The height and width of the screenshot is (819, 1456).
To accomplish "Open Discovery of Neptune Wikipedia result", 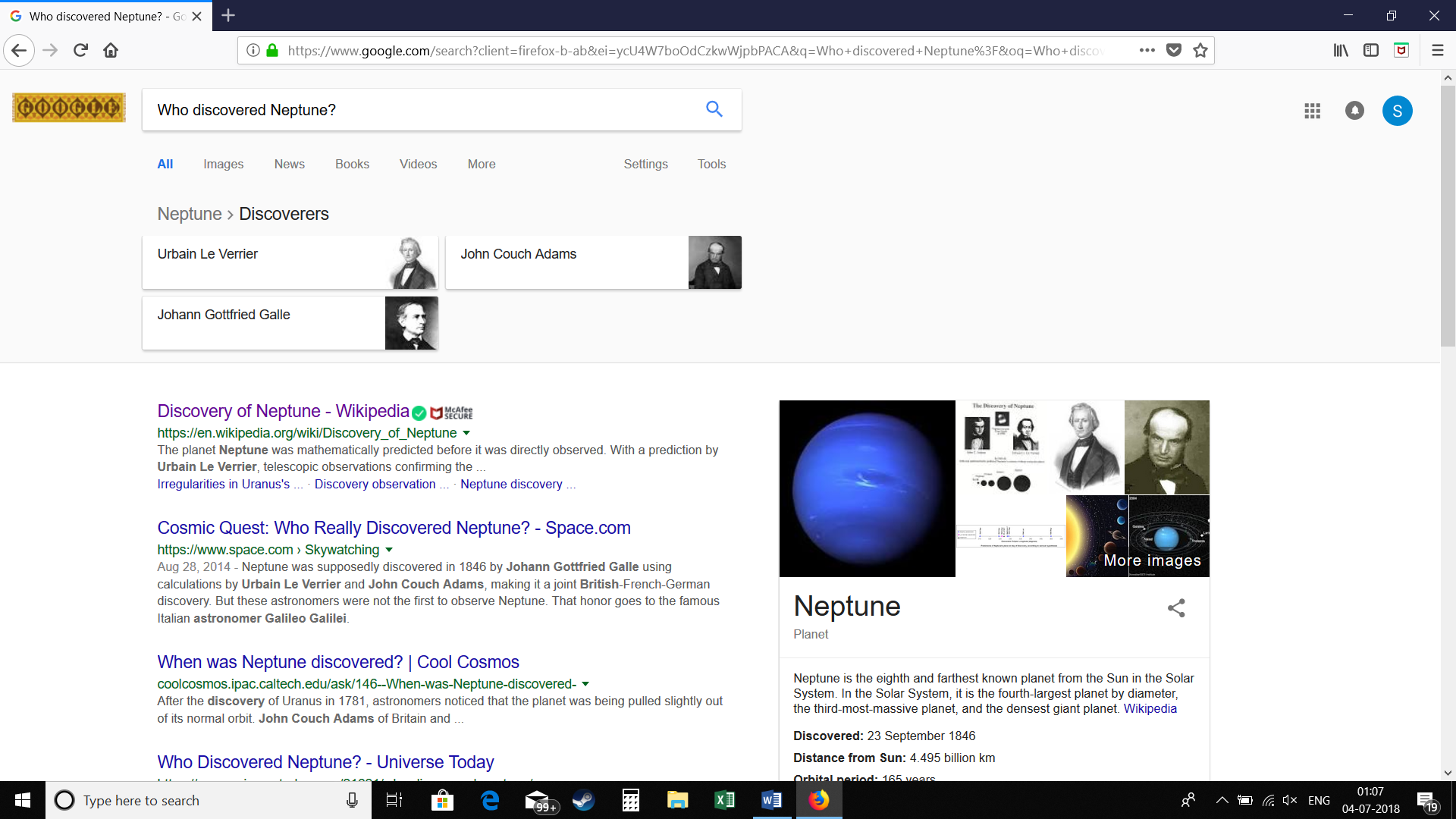I will point(283,411).
